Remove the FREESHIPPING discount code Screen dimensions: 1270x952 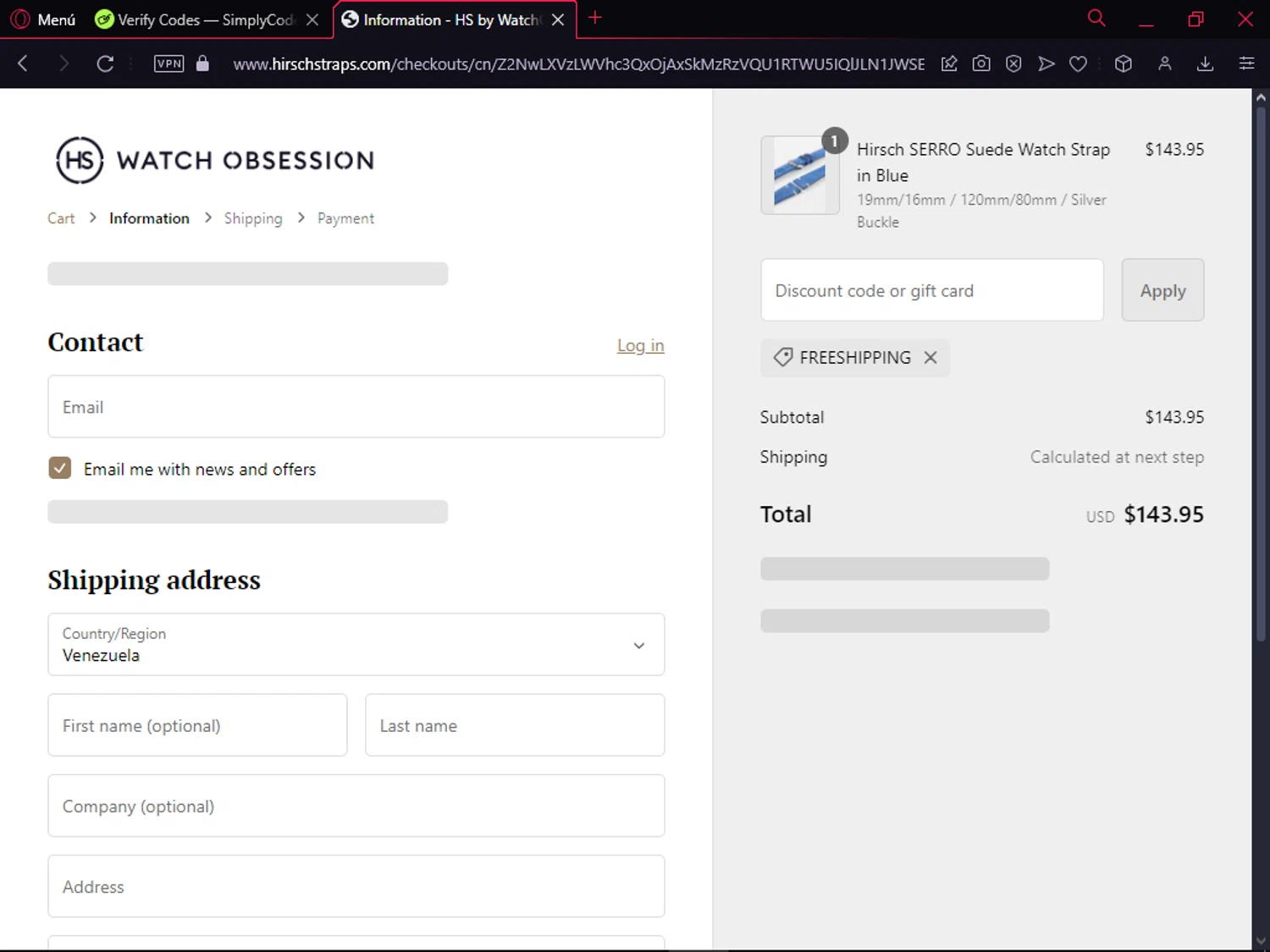point(930,357)
